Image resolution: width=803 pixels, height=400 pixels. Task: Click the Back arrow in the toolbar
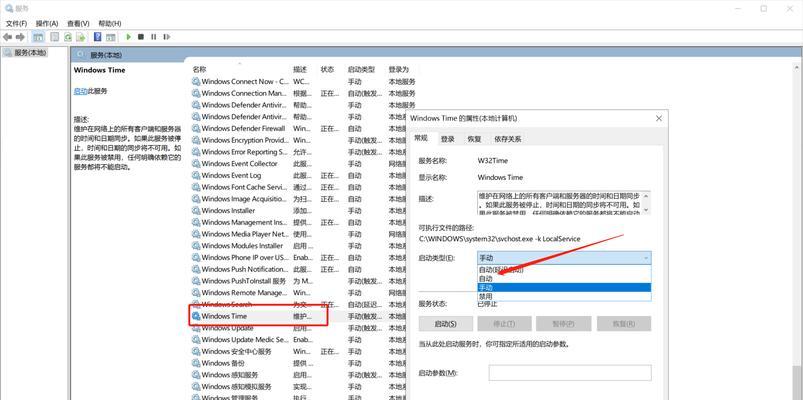[x=7, y=37]
